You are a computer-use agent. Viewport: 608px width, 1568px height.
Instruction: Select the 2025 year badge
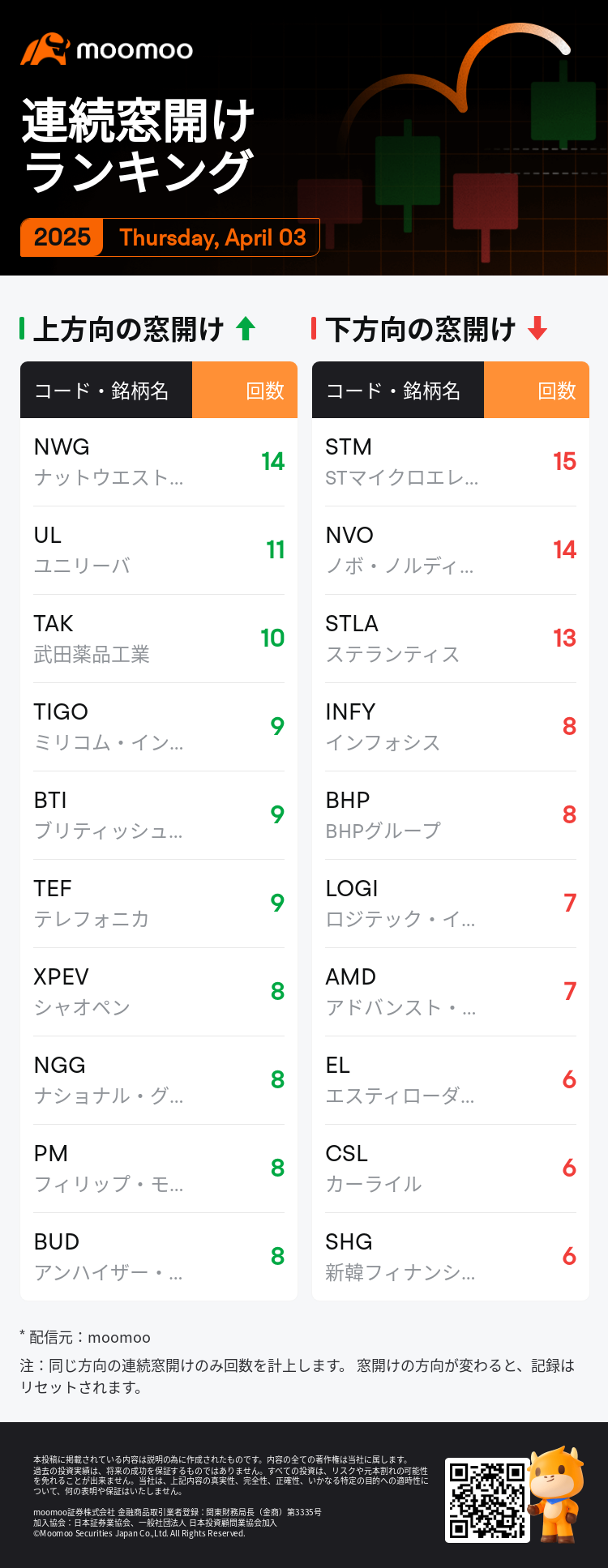click(62, 237)
